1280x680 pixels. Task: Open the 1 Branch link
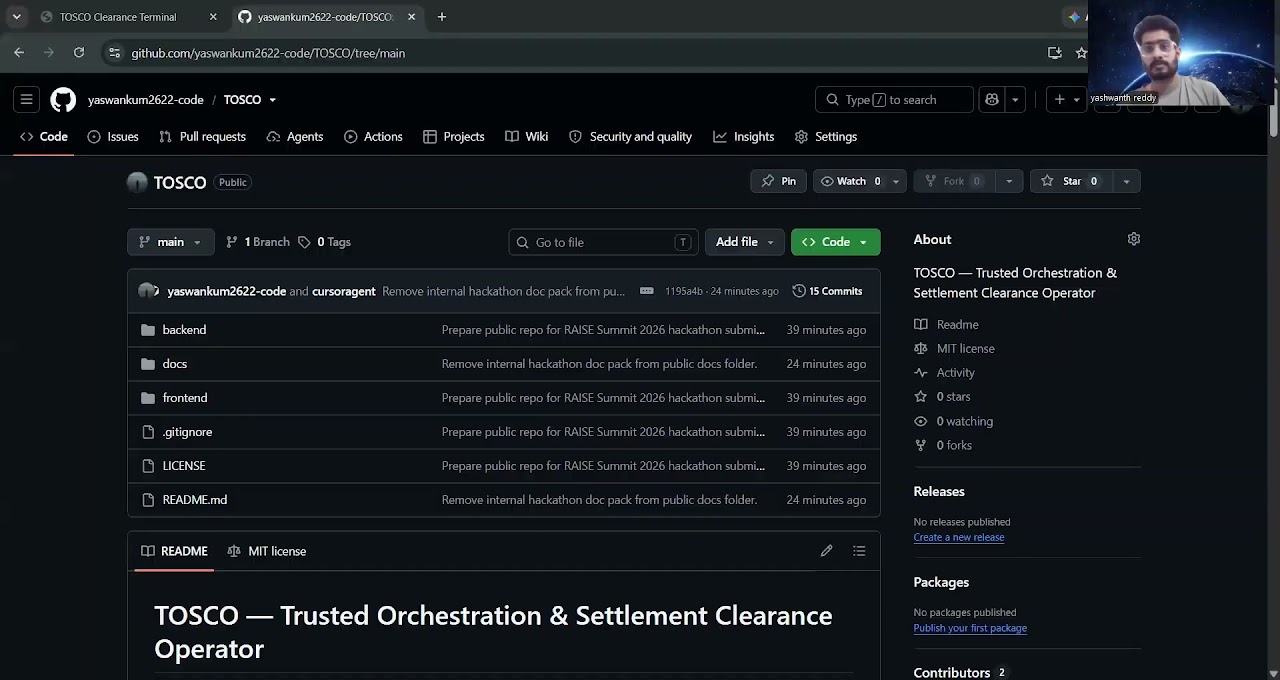pyautogui.click(x=257, y=242)
